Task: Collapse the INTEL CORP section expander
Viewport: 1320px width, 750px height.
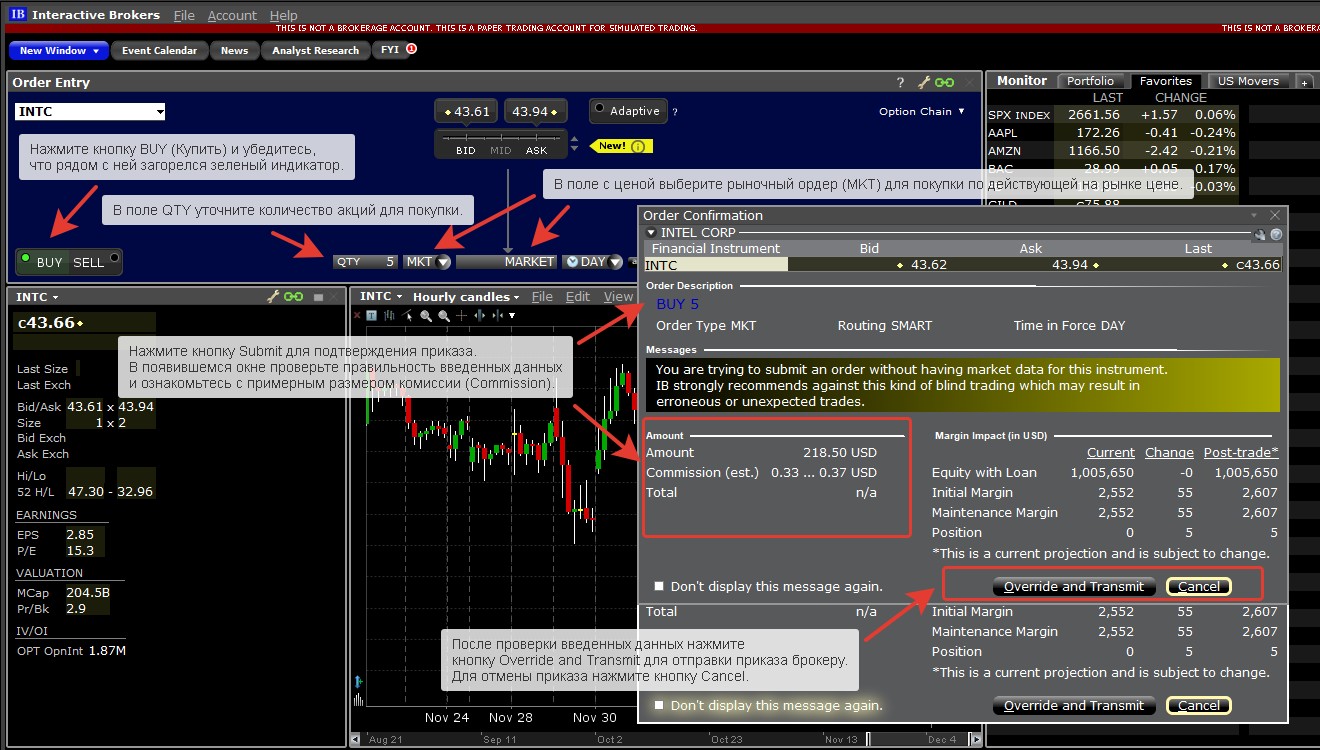Action: coord(652,232)
